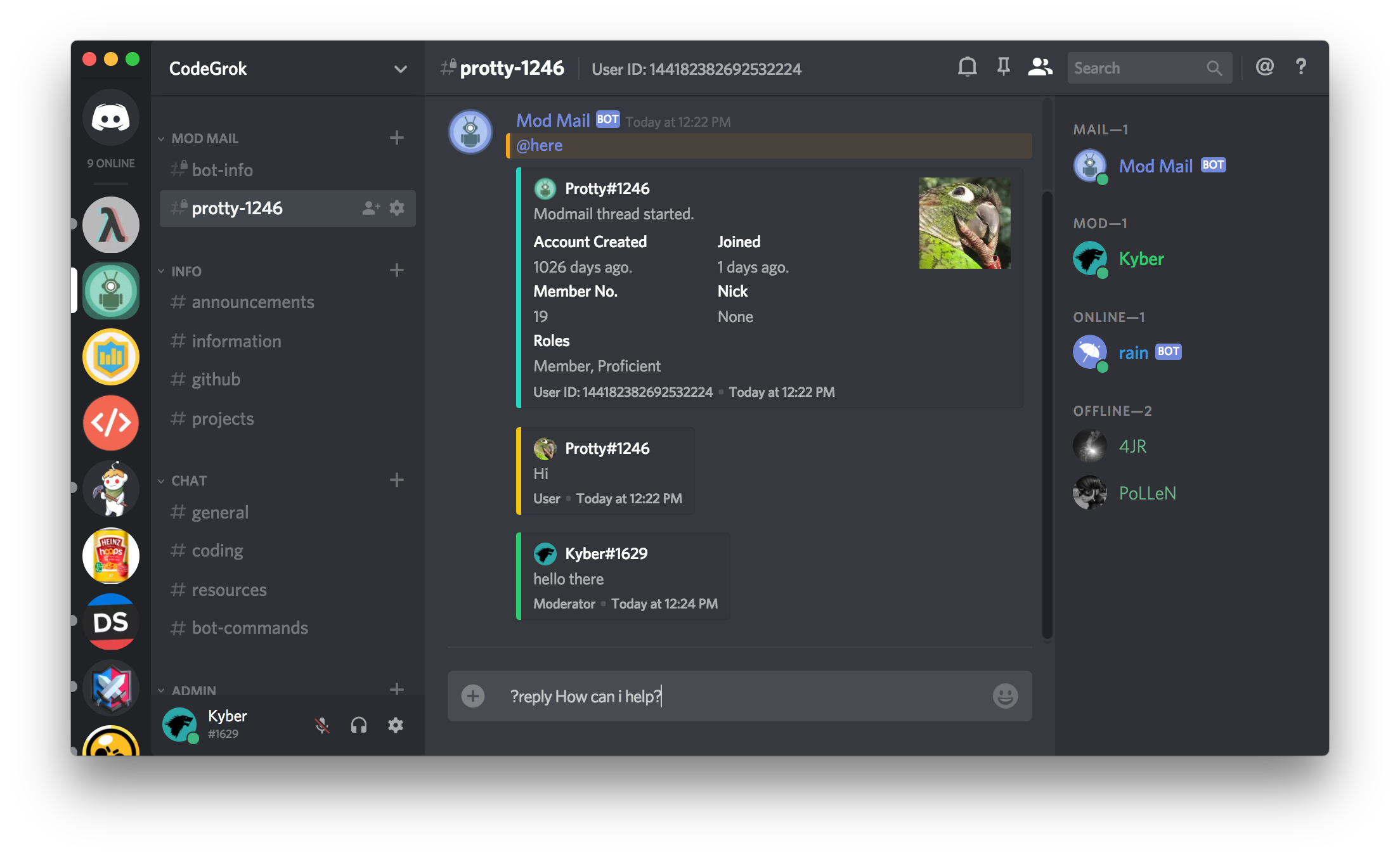Show pinned messages
The image size is (1400, 857).
(x=1003, y=67)
